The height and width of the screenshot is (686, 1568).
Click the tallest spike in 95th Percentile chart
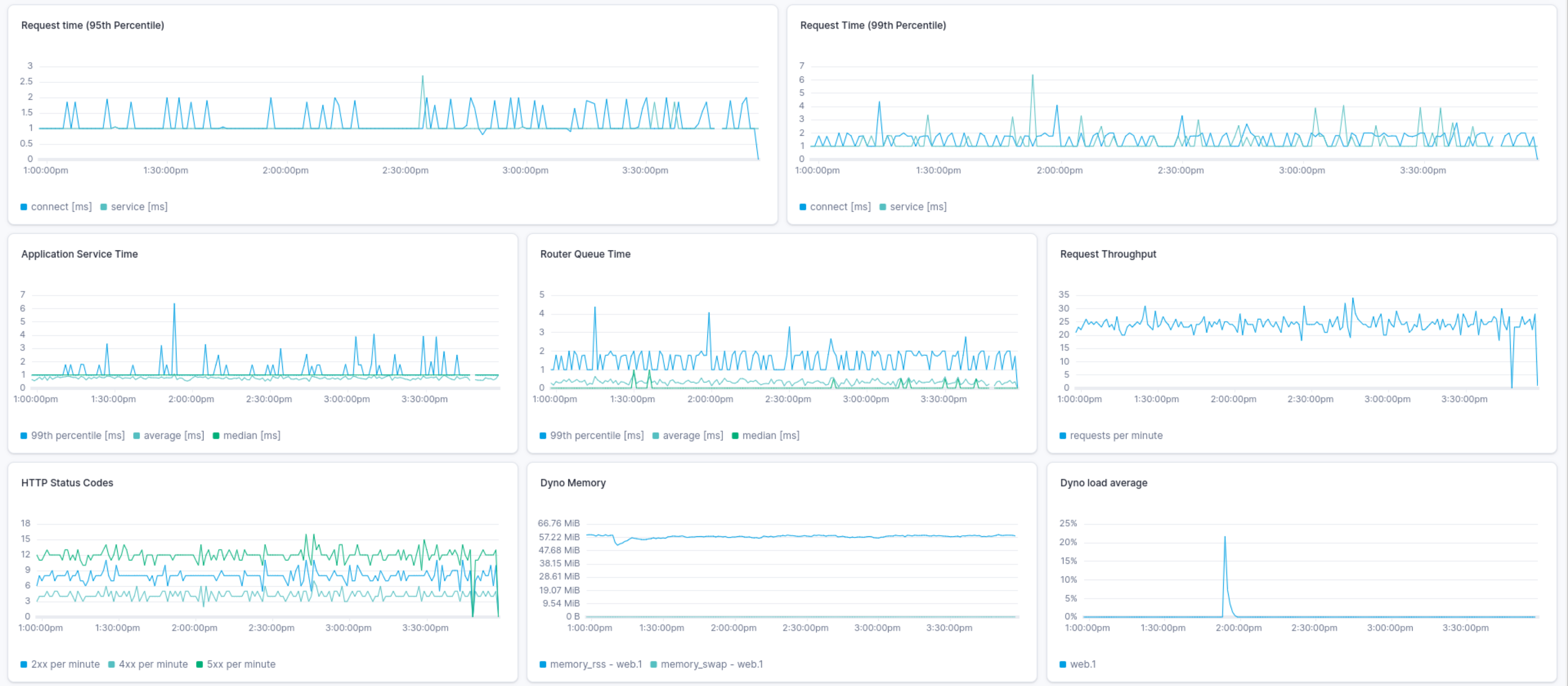click(x=422, y=76)
